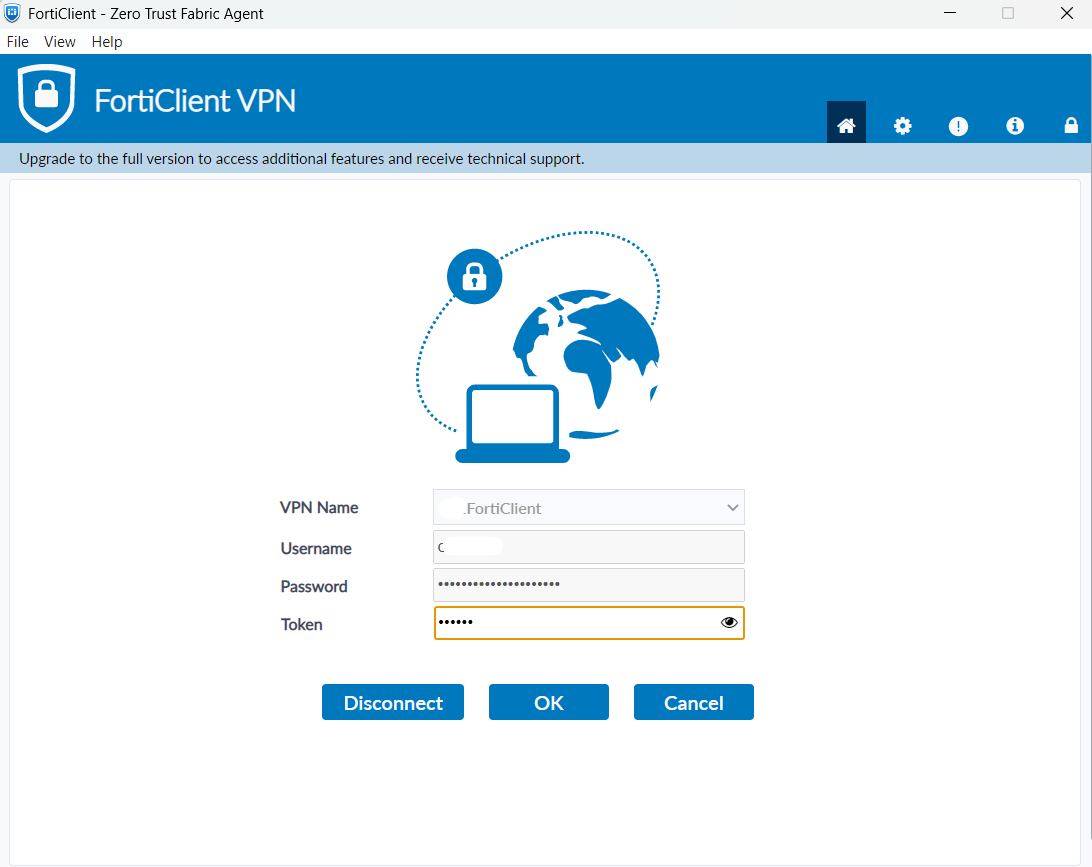Click the FortiClient shield logo
Viewport: 1092px width, 867px height.
pyautogui.click(x=47, y=98)
